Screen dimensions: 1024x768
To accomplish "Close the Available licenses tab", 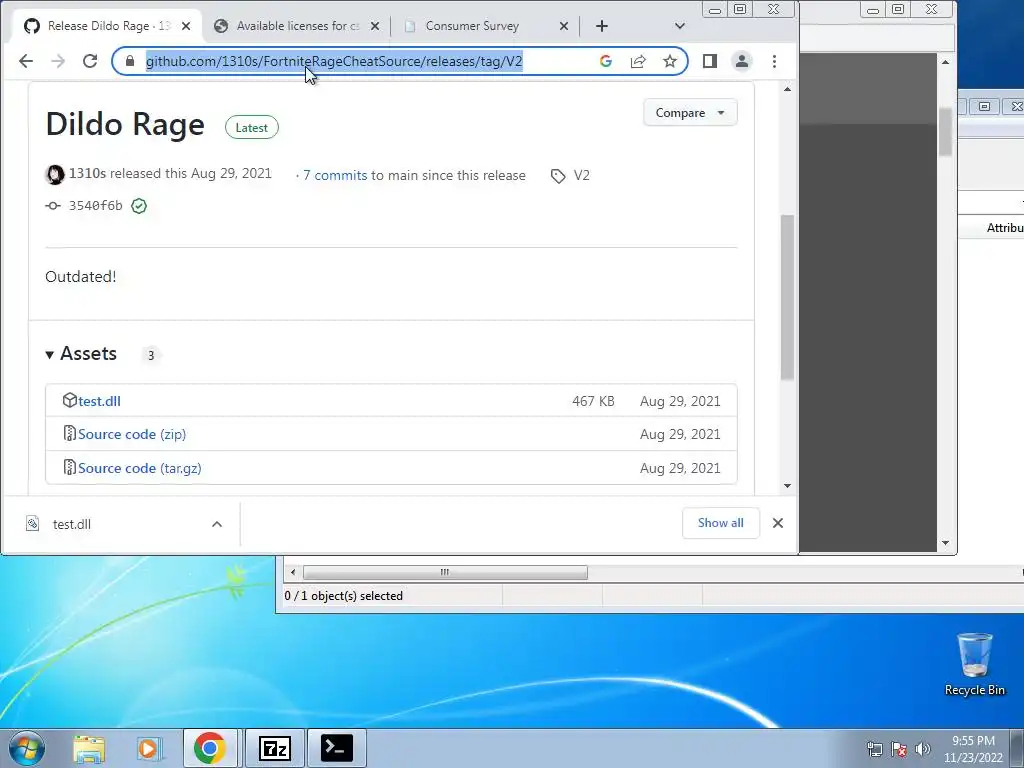I will pos(375,26).
